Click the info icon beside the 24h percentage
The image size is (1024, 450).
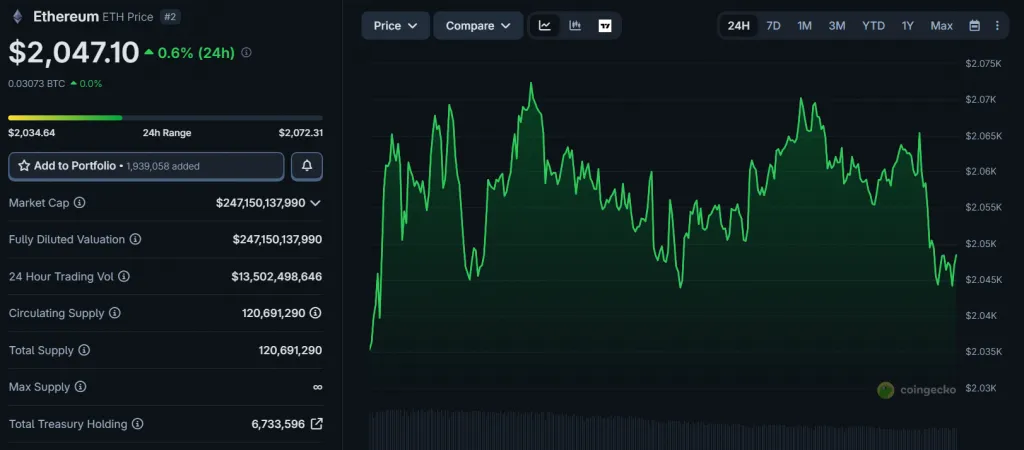coord(246,52)
